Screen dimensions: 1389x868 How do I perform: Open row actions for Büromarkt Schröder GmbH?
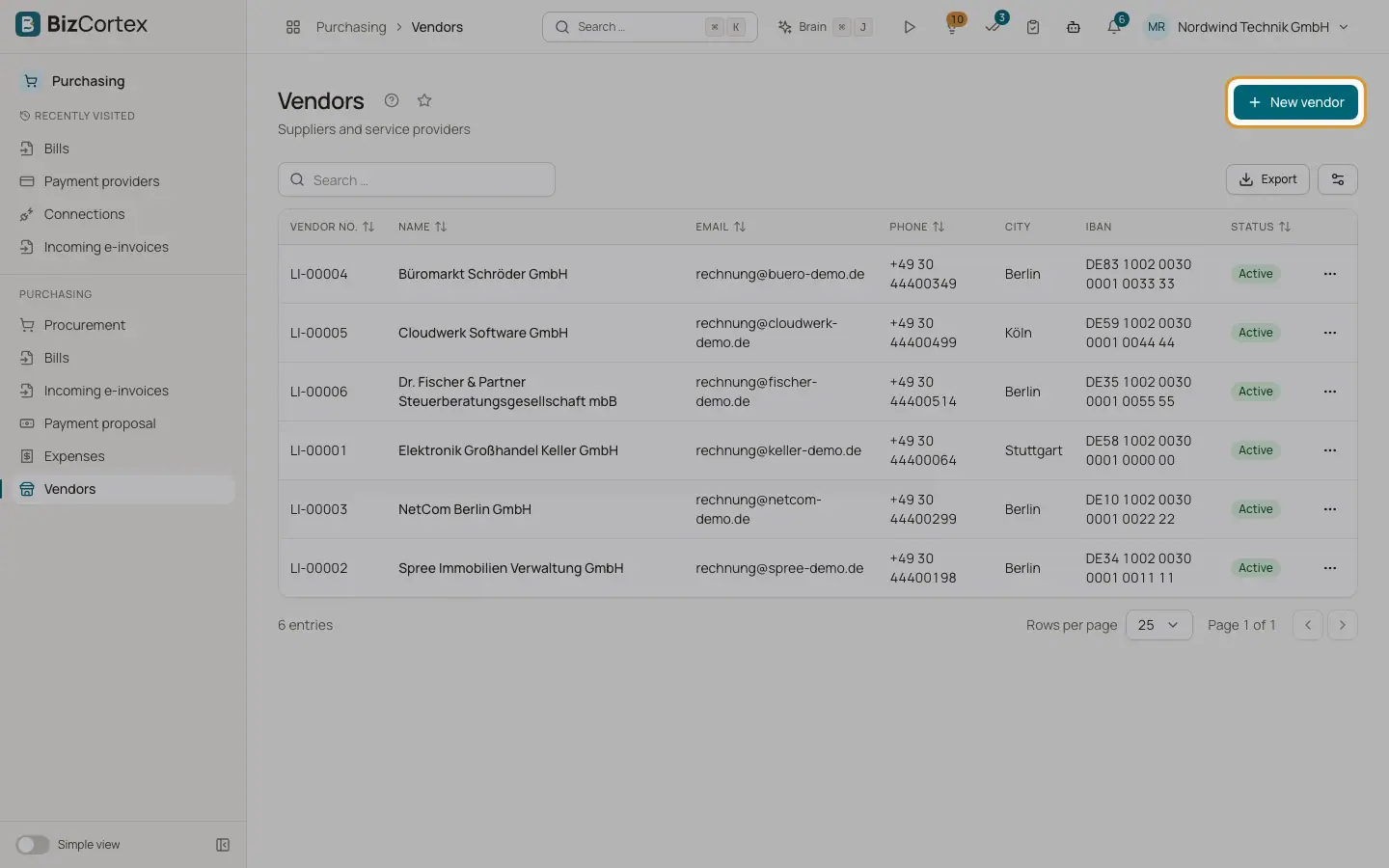click(x=1330, y=274)
